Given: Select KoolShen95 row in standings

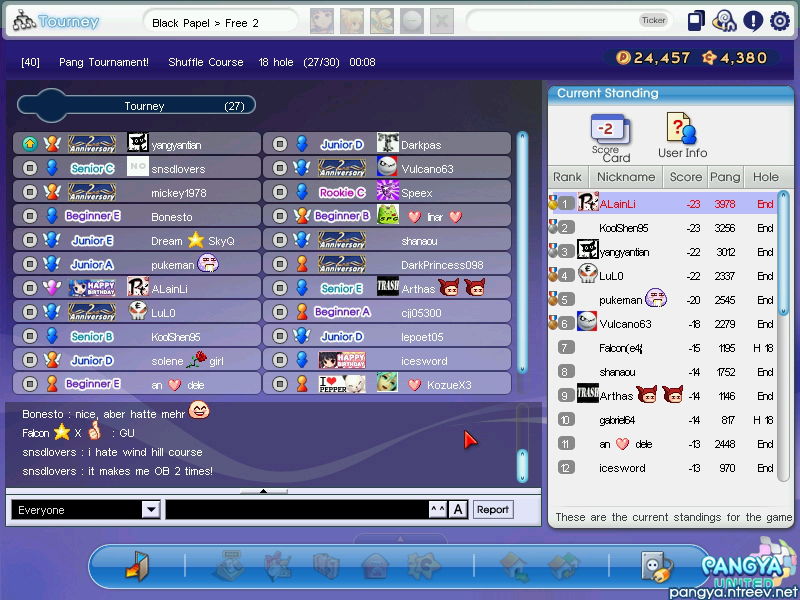Looking at the screenshot, I should 662,228.
